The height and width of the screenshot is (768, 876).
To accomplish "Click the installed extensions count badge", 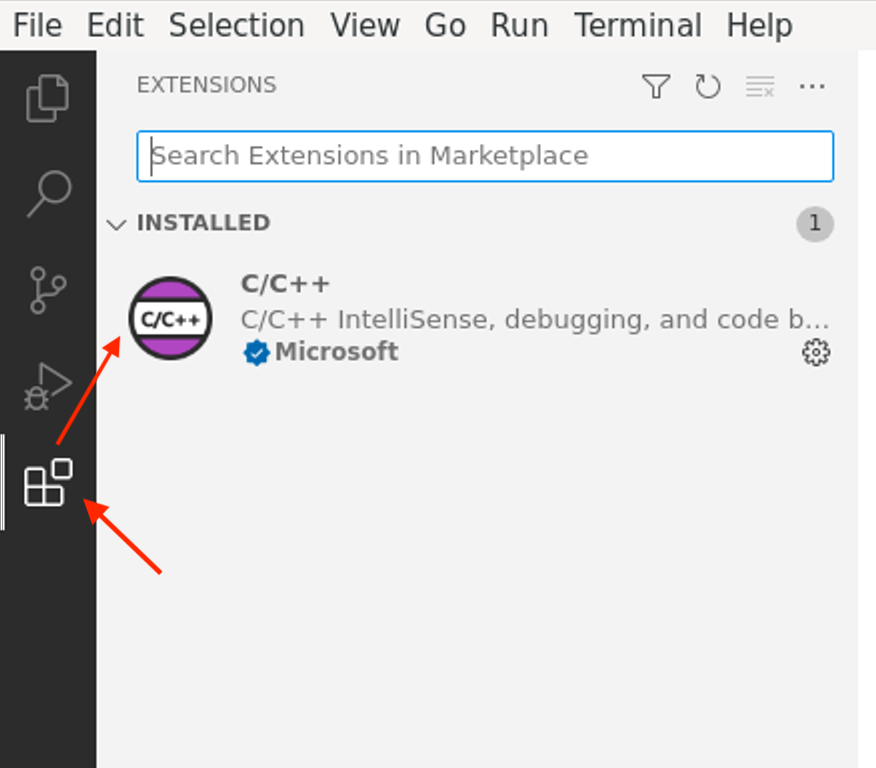I will [x=814, y=224].
